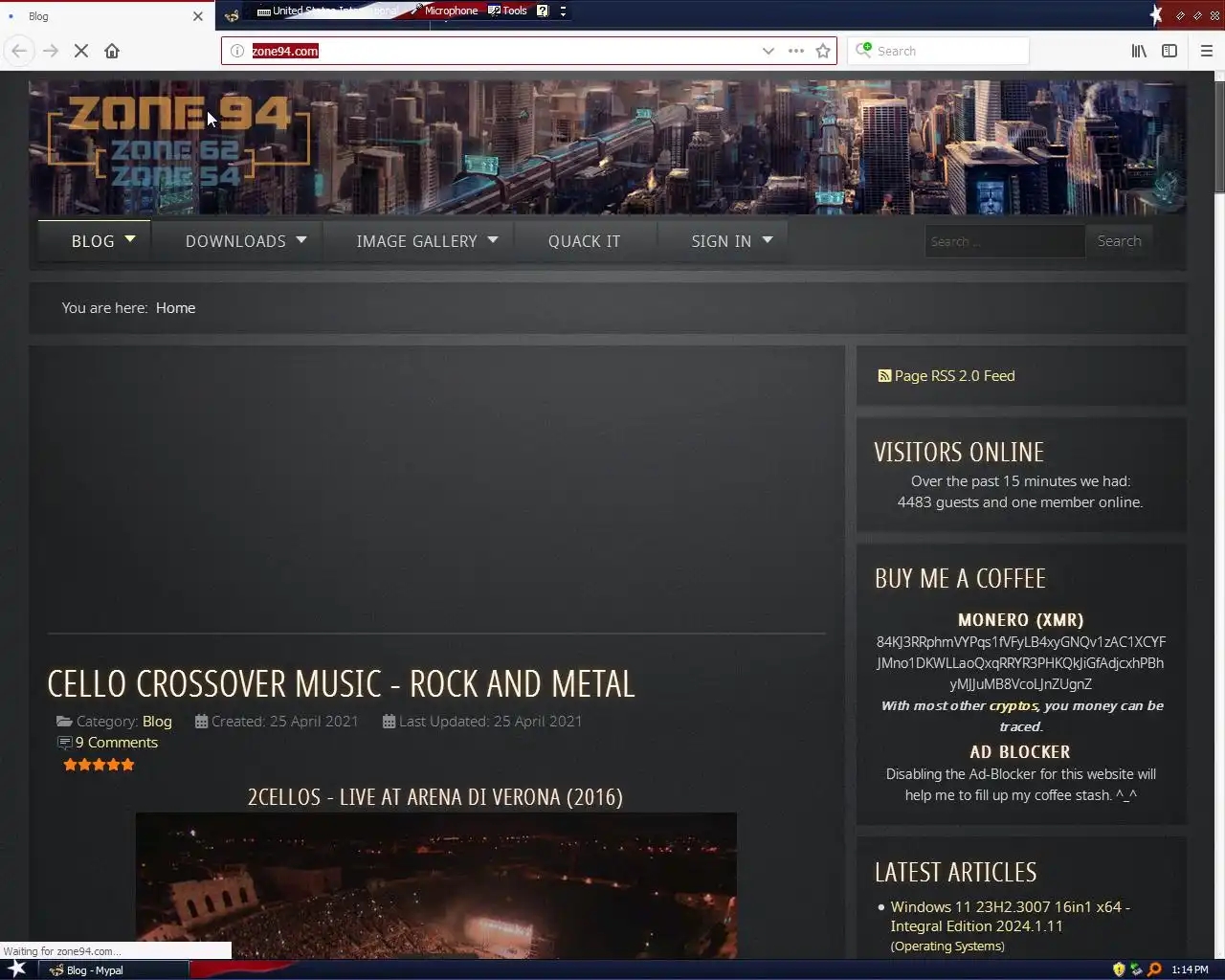Open Tools in the language bar
This screenshot has height=980, width=1225.
coord(508,11)
